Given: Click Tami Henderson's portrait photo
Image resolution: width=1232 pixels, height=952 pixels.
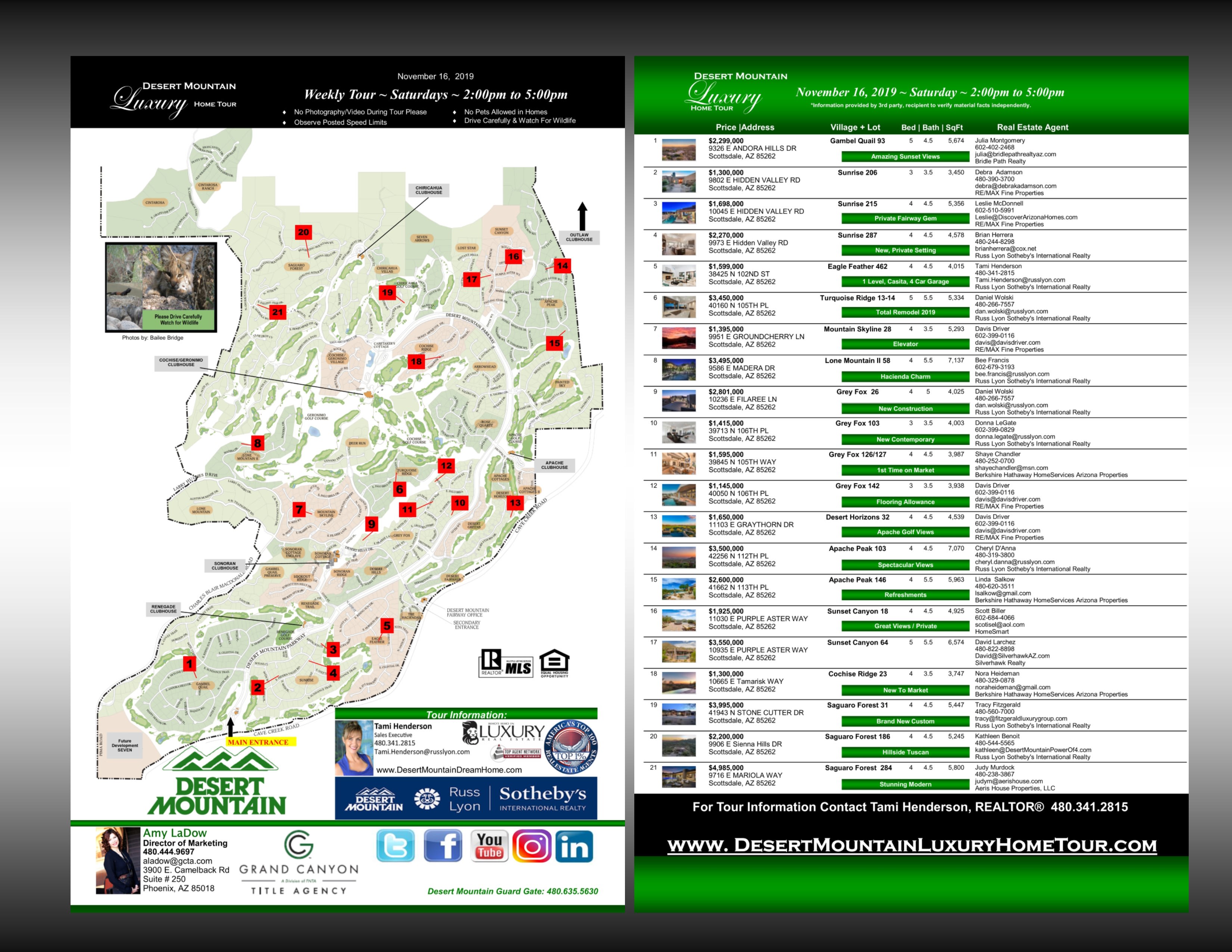Looking at the screenshot, I should 354,748.
